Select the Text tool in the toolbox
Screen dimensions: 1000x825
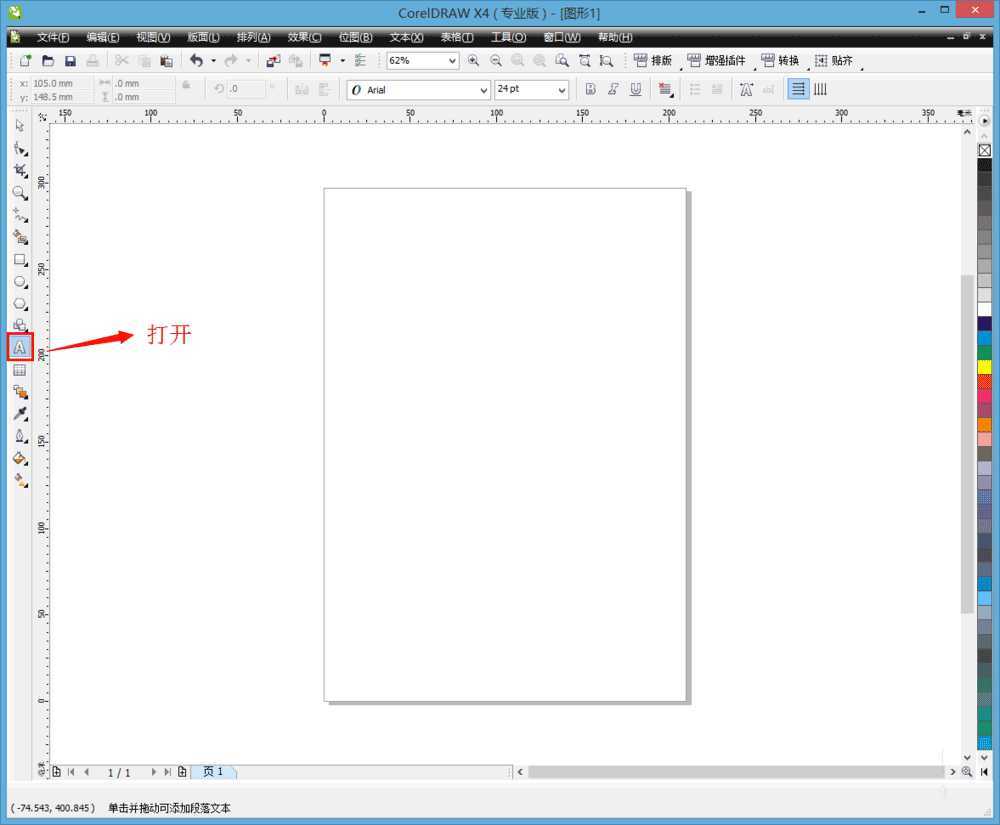(x=19, y=348)
